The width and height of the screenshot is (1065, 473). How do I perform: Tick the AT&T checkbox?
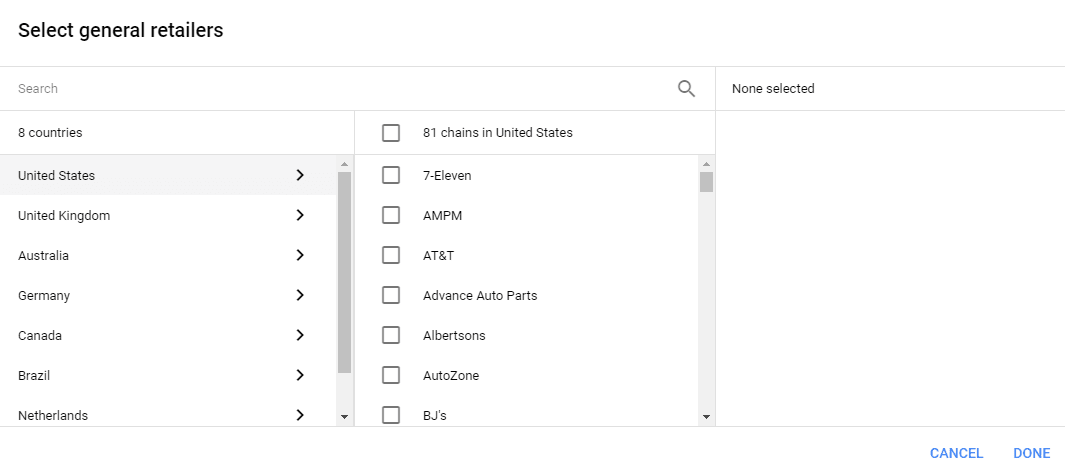391,256
